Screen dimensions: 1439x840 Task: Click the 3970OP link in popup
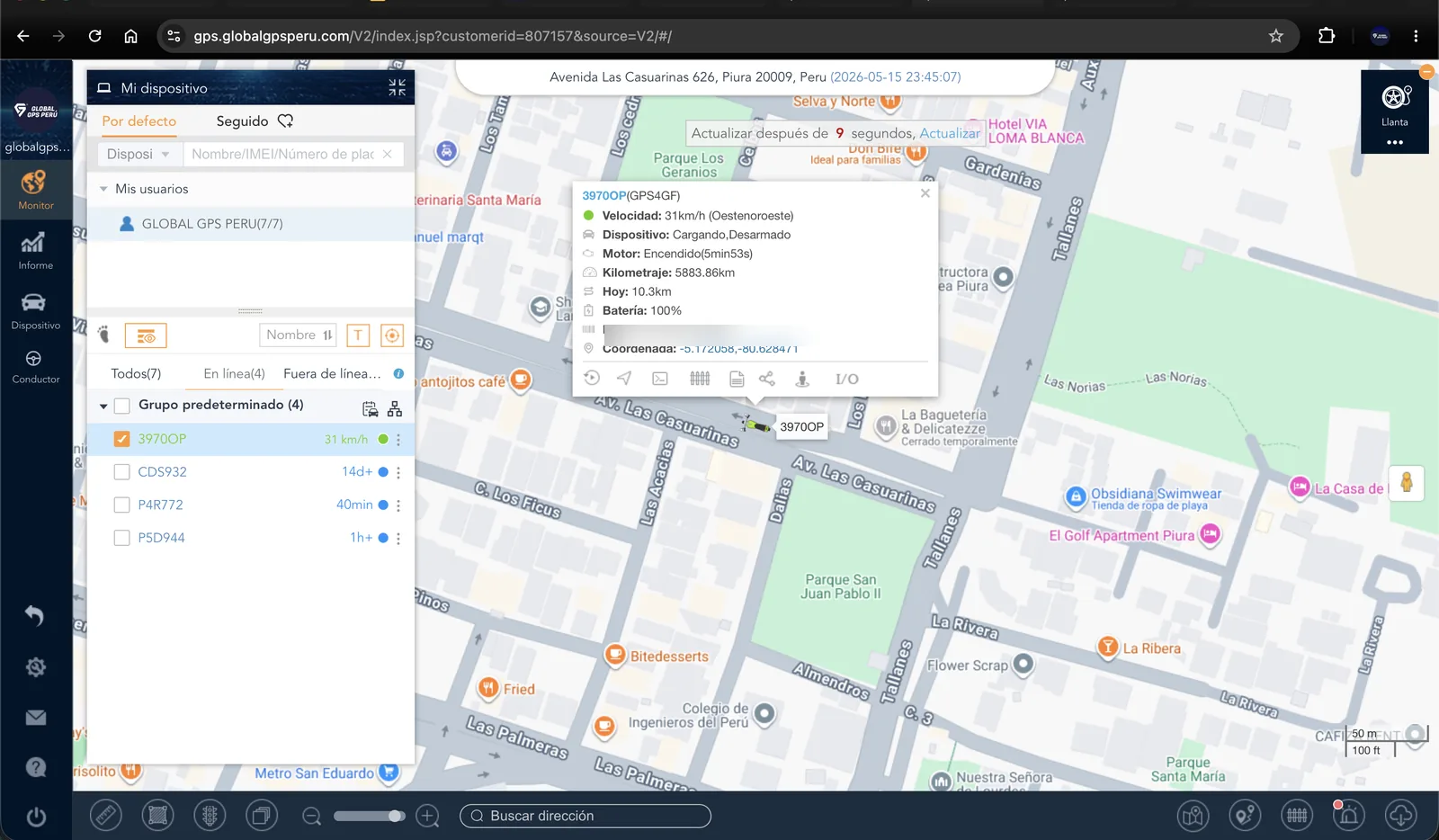pos(604,195)
